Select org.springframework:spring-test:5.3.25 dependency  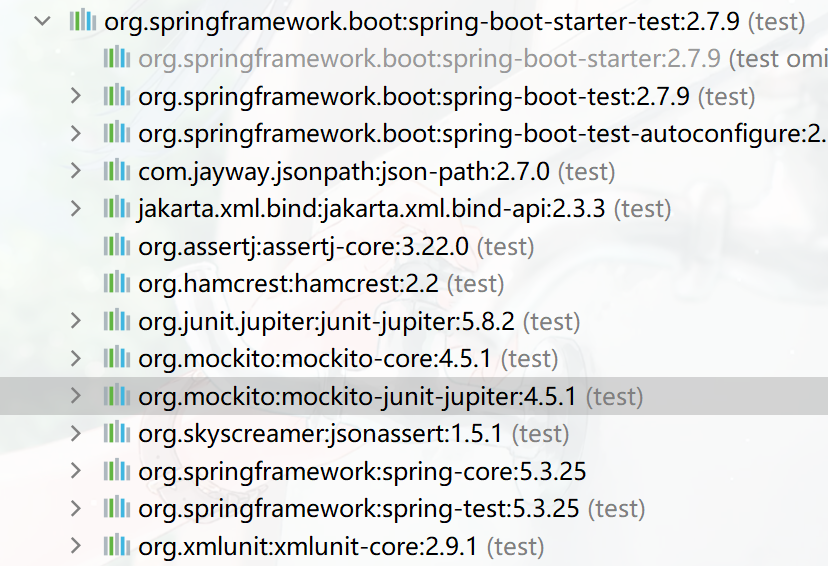pyautogui.click(x=414, y=508)
